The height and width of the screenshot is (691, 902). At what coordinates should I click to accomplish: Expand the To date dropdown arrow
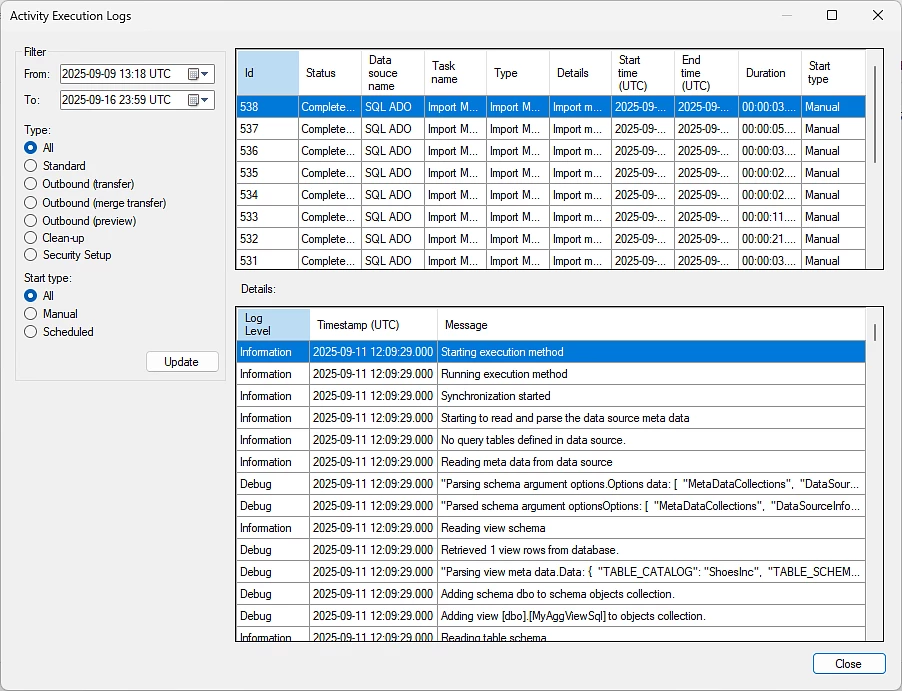(x=206, y=100)
